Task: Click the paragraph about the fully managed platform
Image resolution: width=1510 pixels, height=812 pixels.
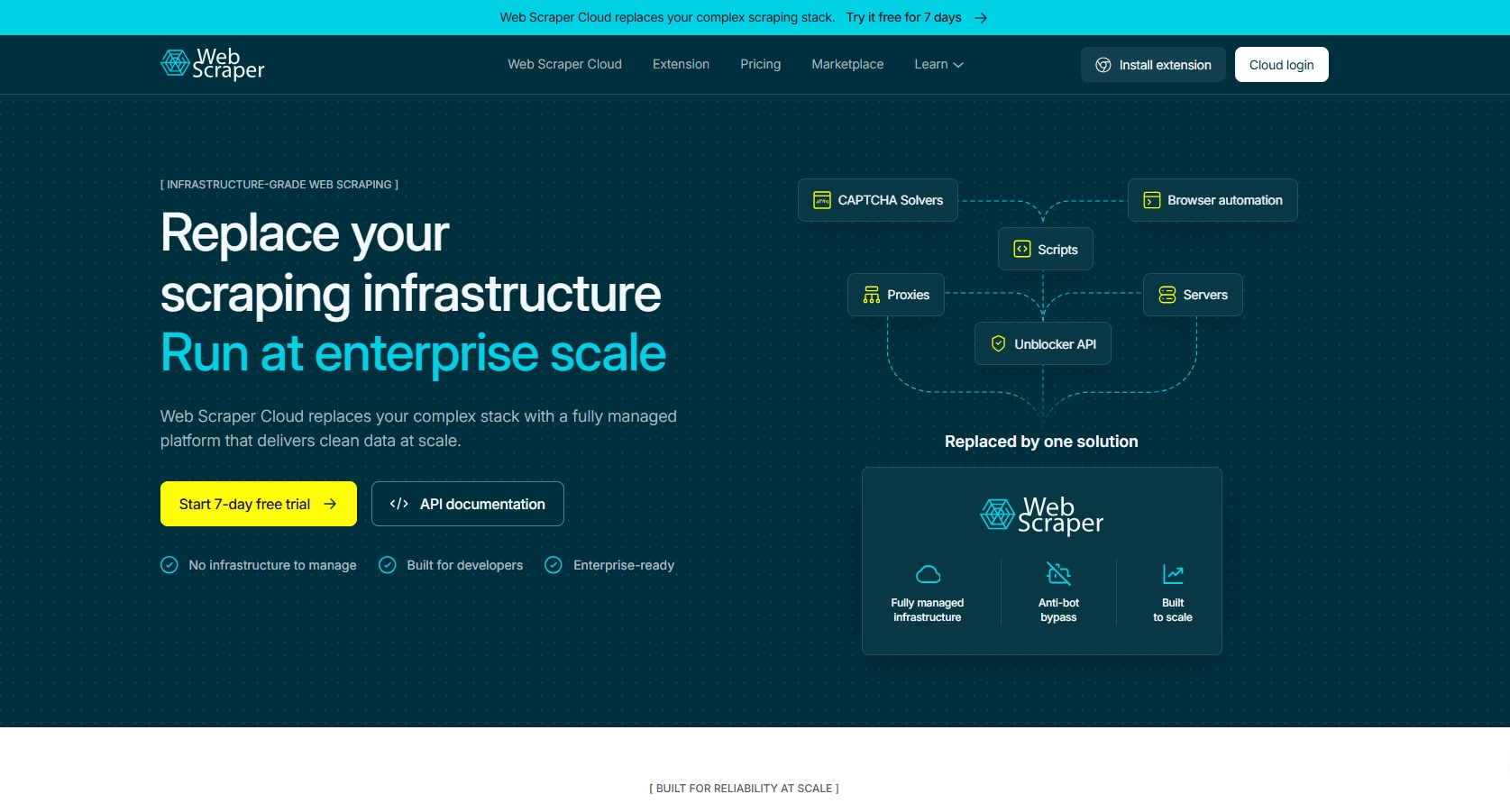Action: [418, 428]
